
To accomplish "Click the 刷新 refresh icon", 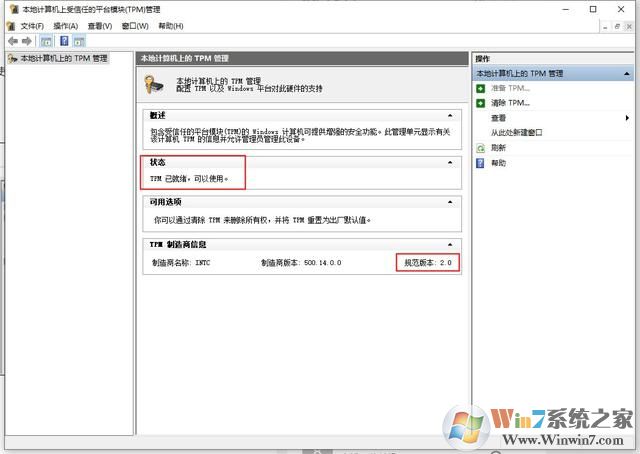I will coord(480,148).
